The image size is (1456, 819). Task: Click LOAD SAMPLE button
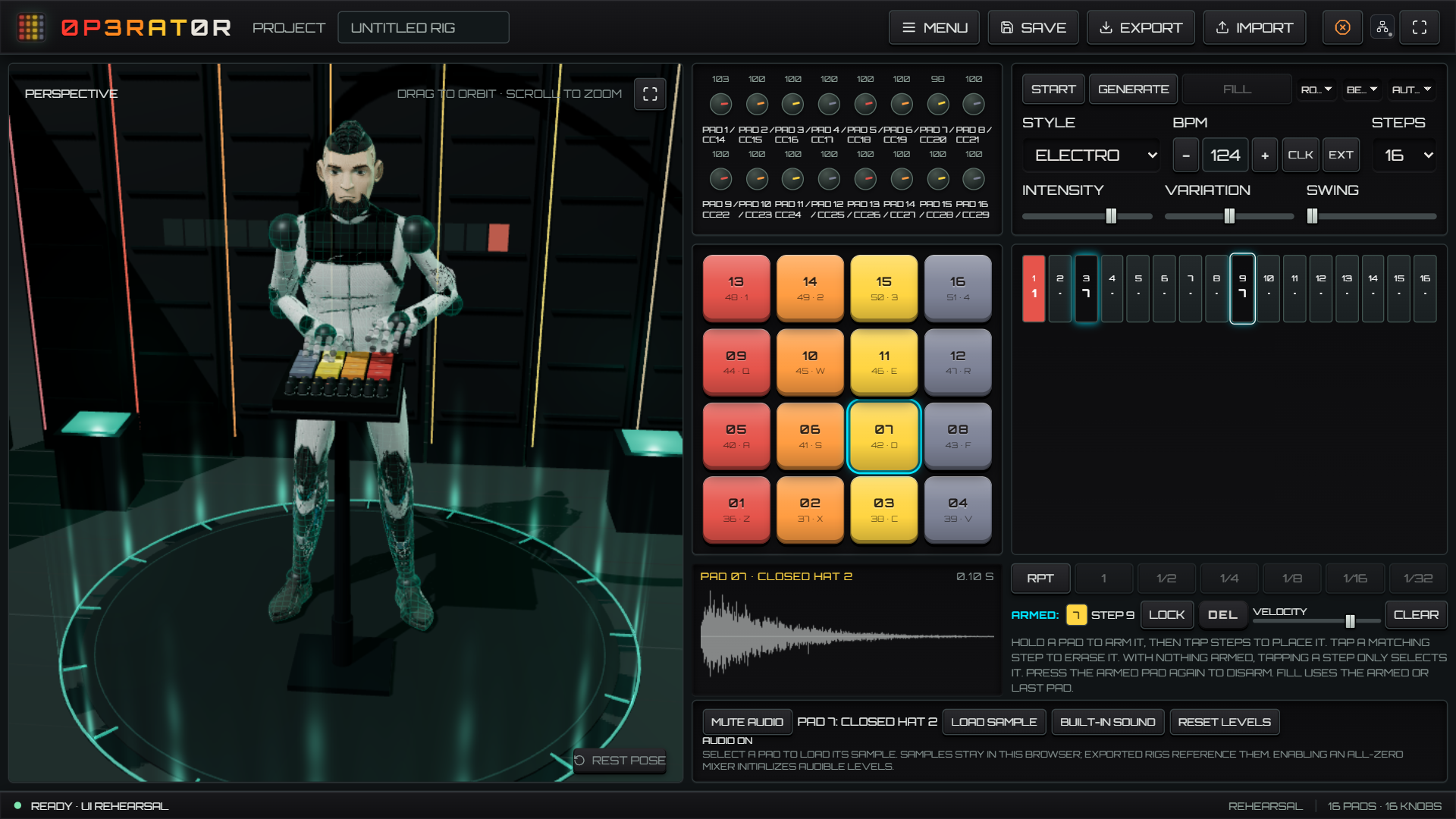(994, 722)
